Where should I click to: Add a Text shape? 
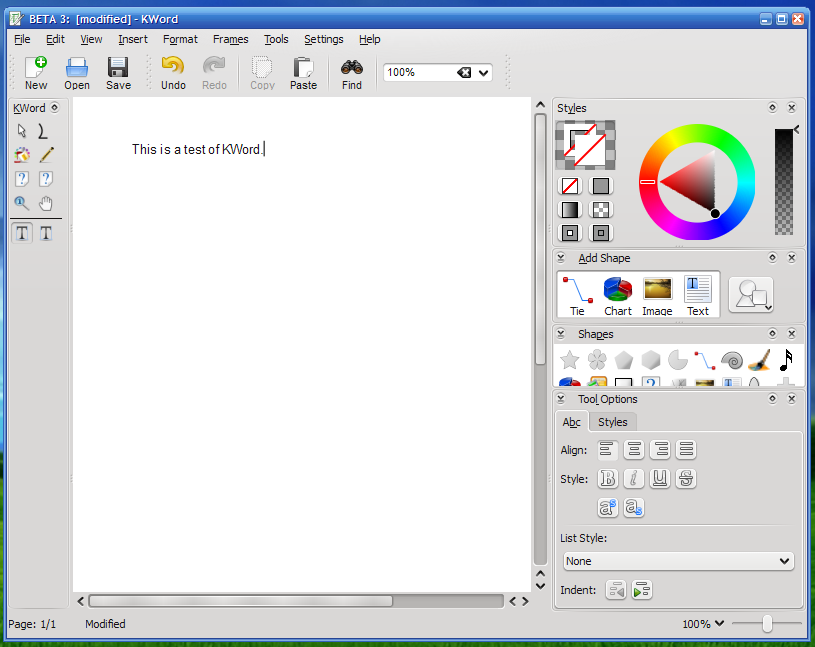(x=698, y=295)
